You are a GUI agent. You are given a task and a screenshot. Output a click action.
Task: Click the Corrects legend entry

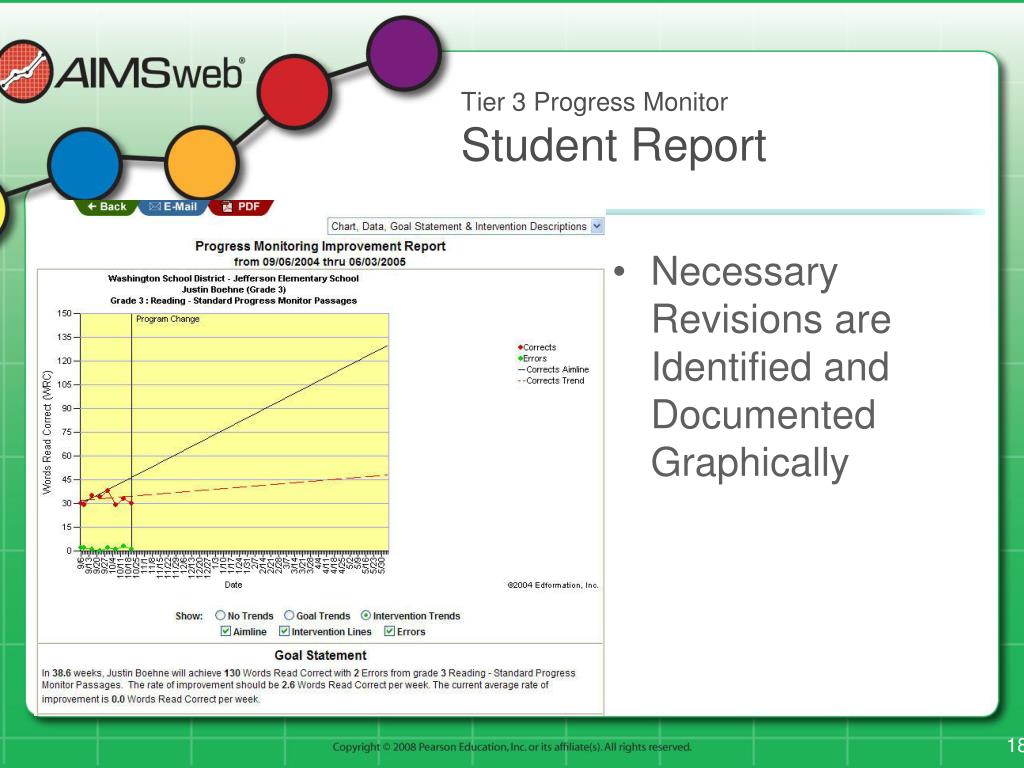tap(537, 347)
